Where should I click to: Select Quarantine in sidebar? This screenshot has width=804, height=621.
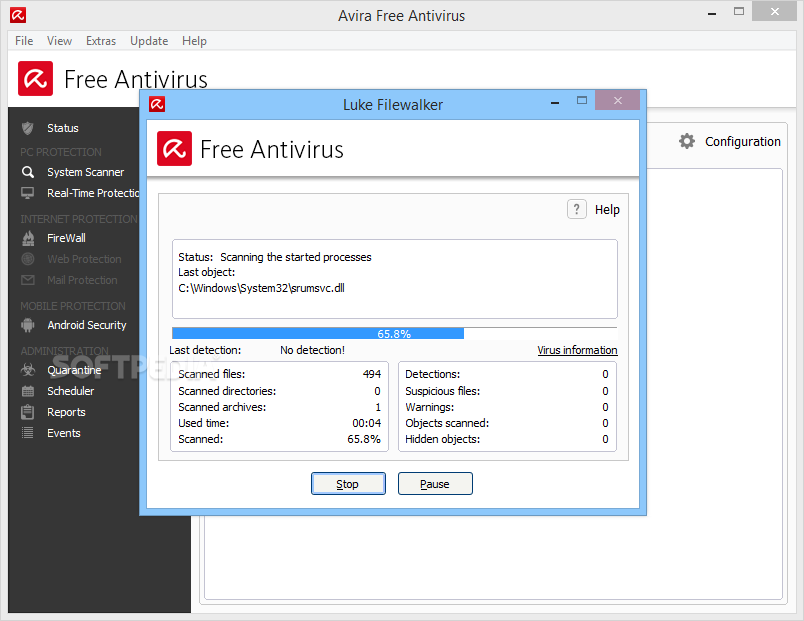pos(74,370)
